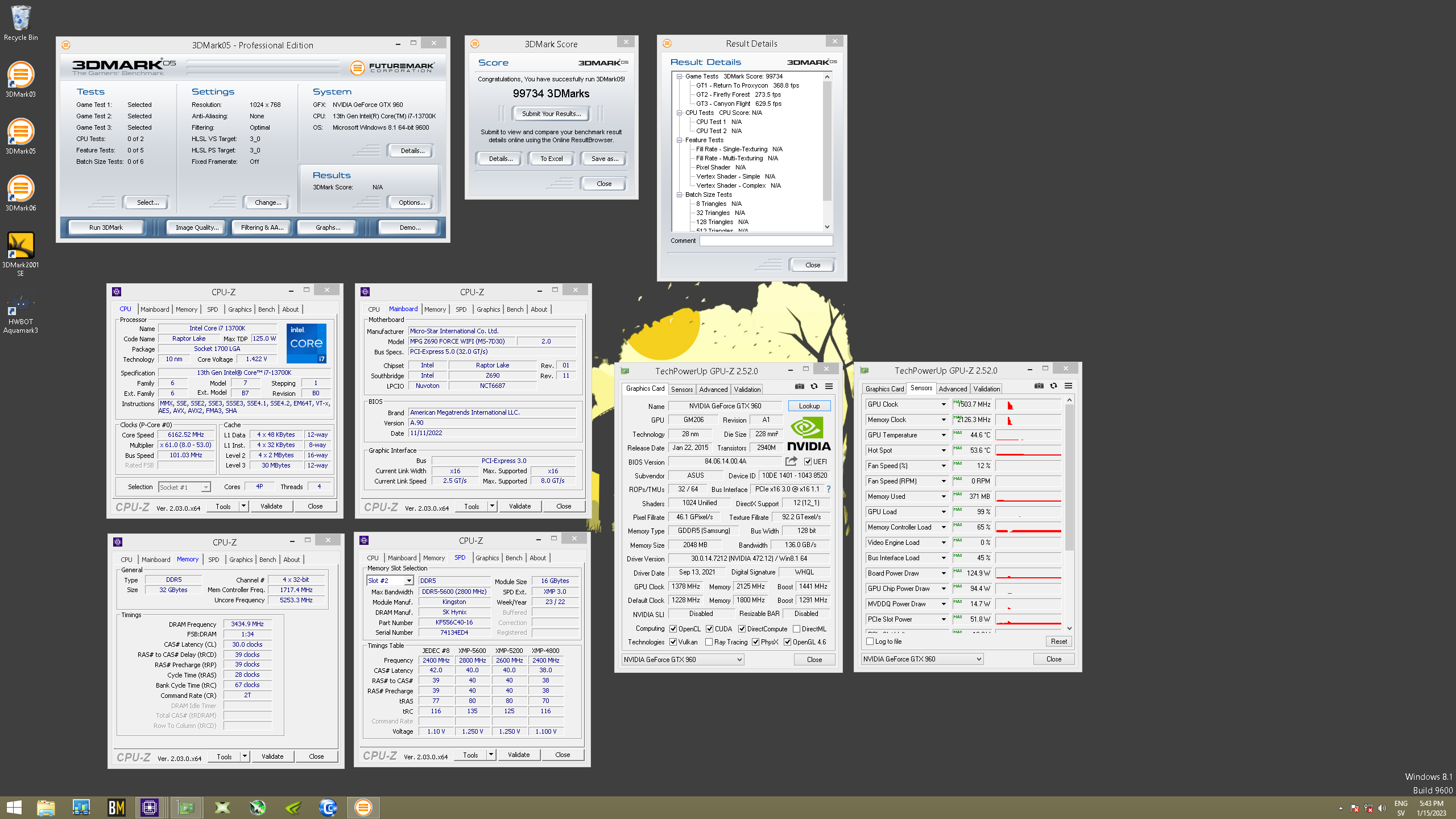The width and height of the screenshot is (1456, 819).
Task: Enable Log to file in GPU-Z Sensors
Action: pyautogui.click(x=870, y=642)
